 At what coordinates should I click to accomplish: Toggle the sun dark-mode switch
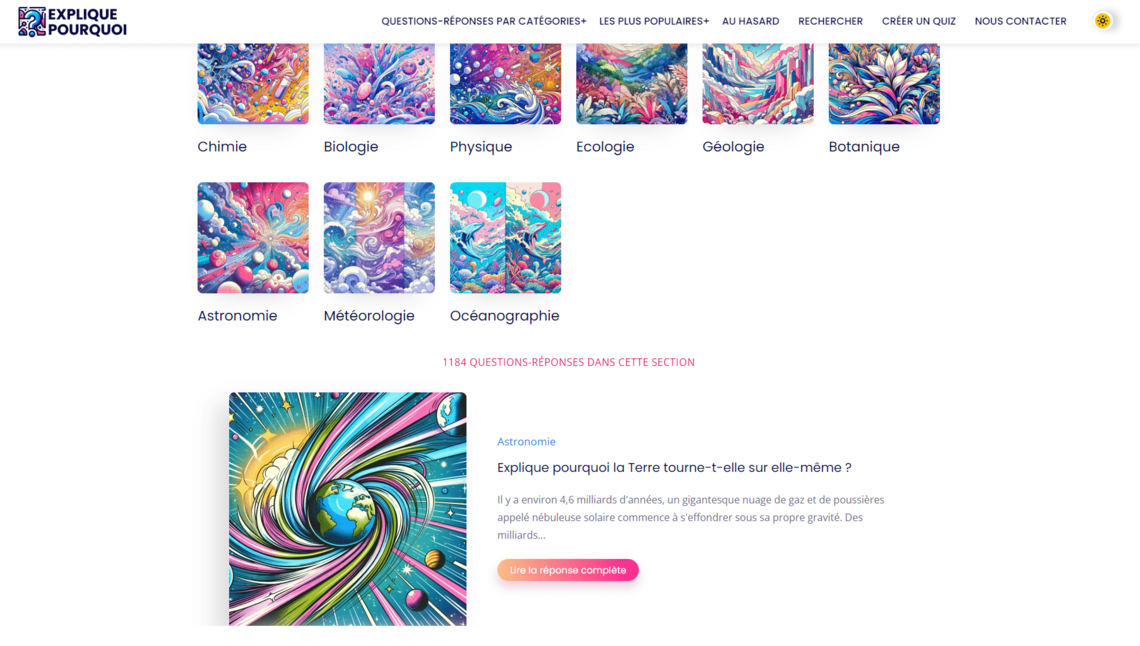pyautogui.click(x=1102, y=21)
